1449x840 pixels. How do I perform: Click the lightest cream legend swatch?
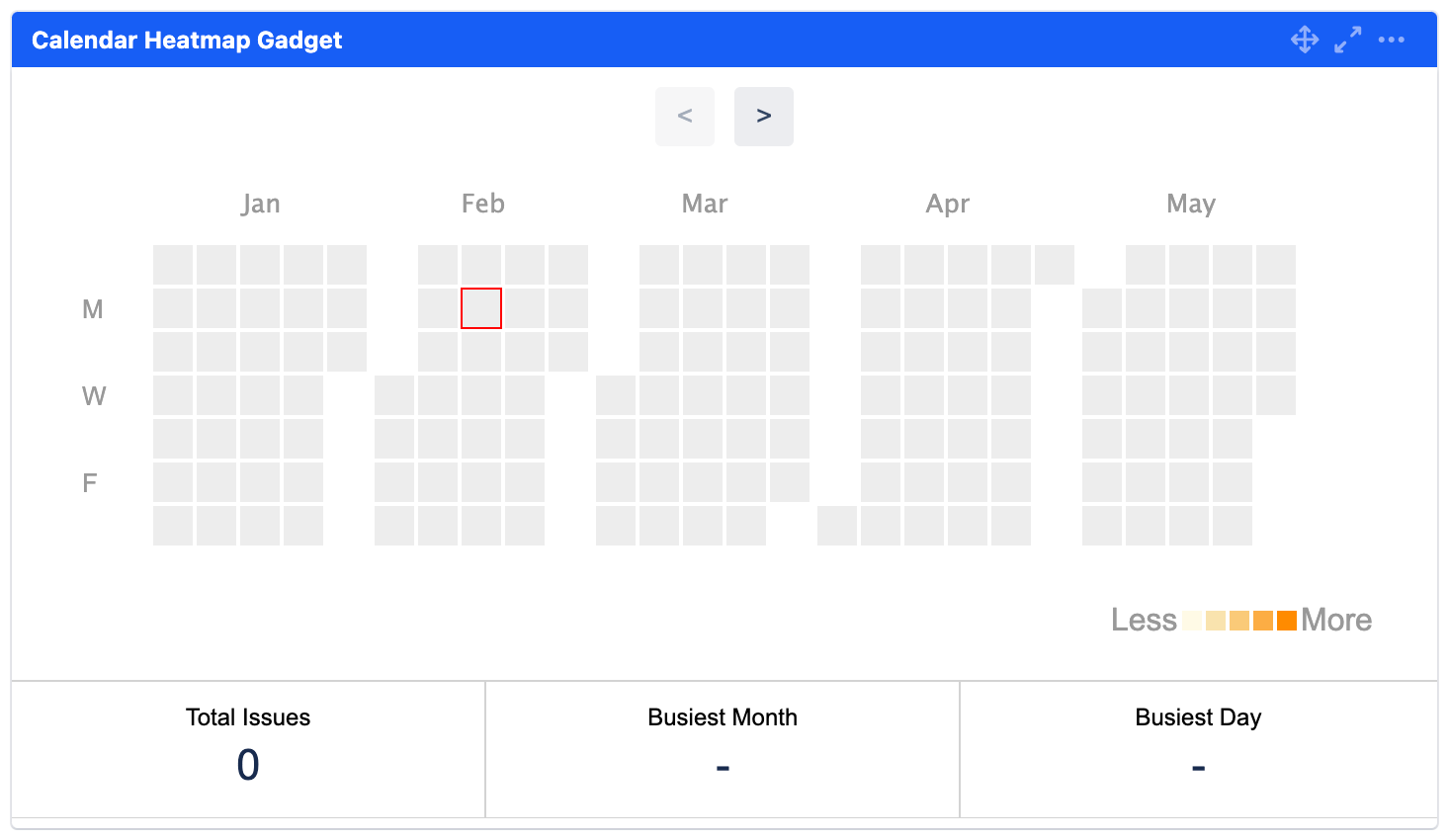tap(1192, 621)
